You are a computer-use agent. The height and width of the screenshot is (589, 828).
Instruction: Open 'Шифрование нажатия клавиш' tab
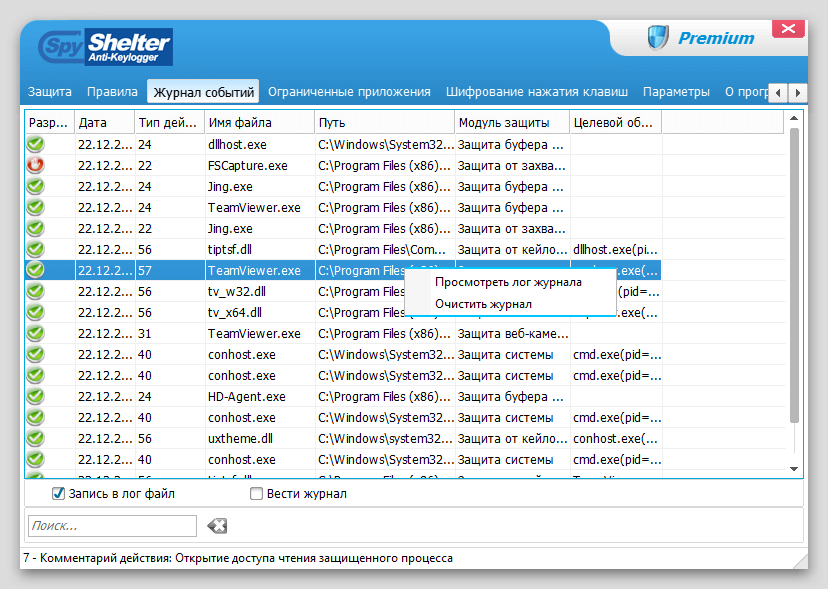click(537, 92)
